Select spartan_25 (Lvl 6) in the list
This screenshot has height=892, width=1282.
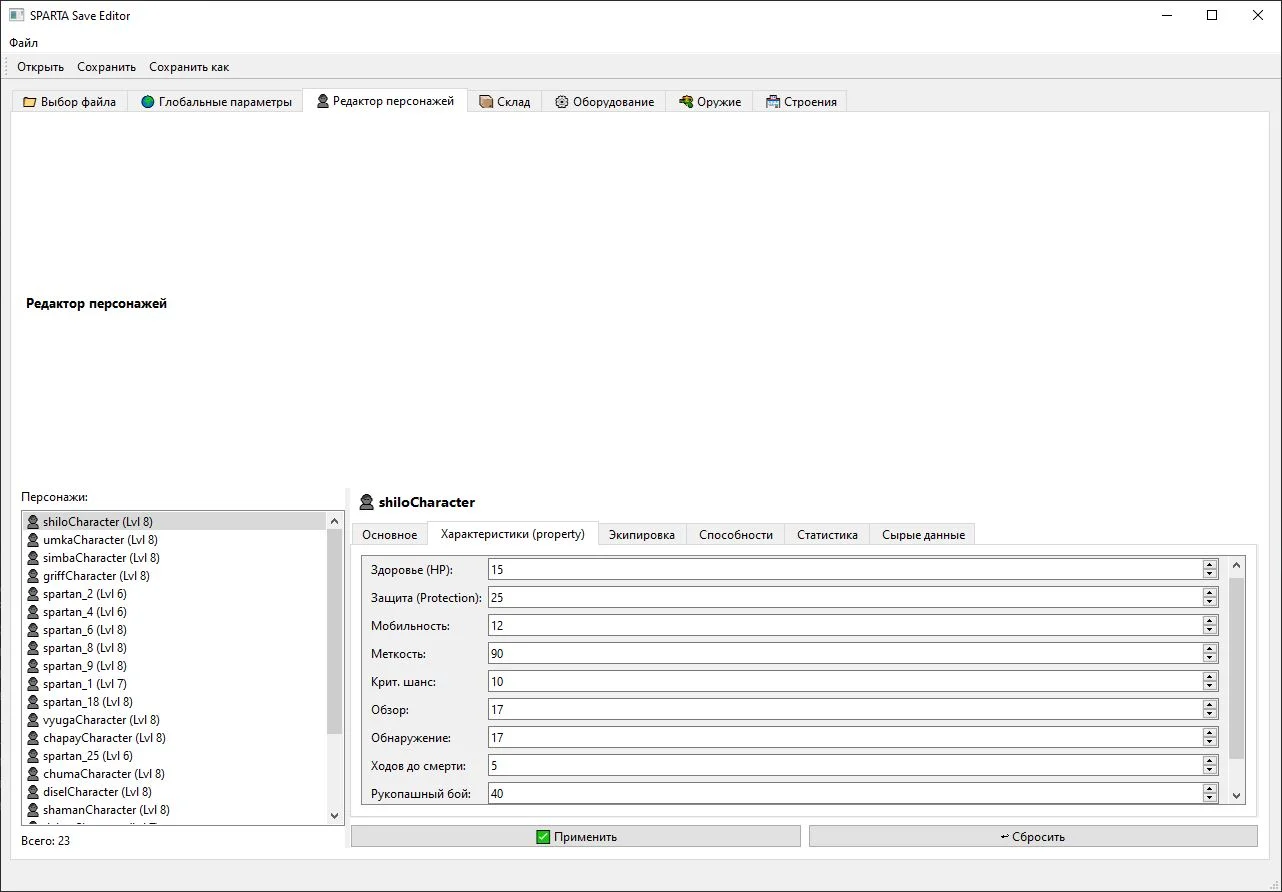point(174,755)
